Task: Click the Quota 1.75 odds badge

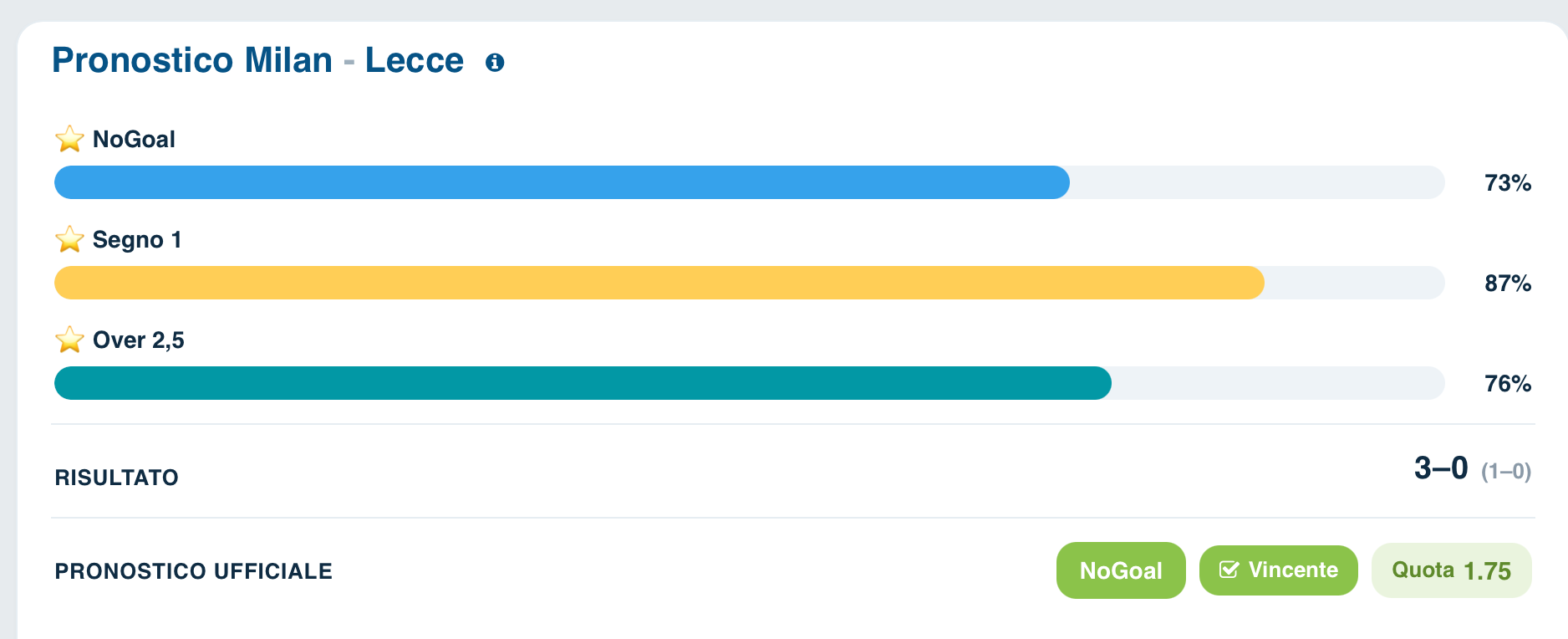Action: point(1452,570)
